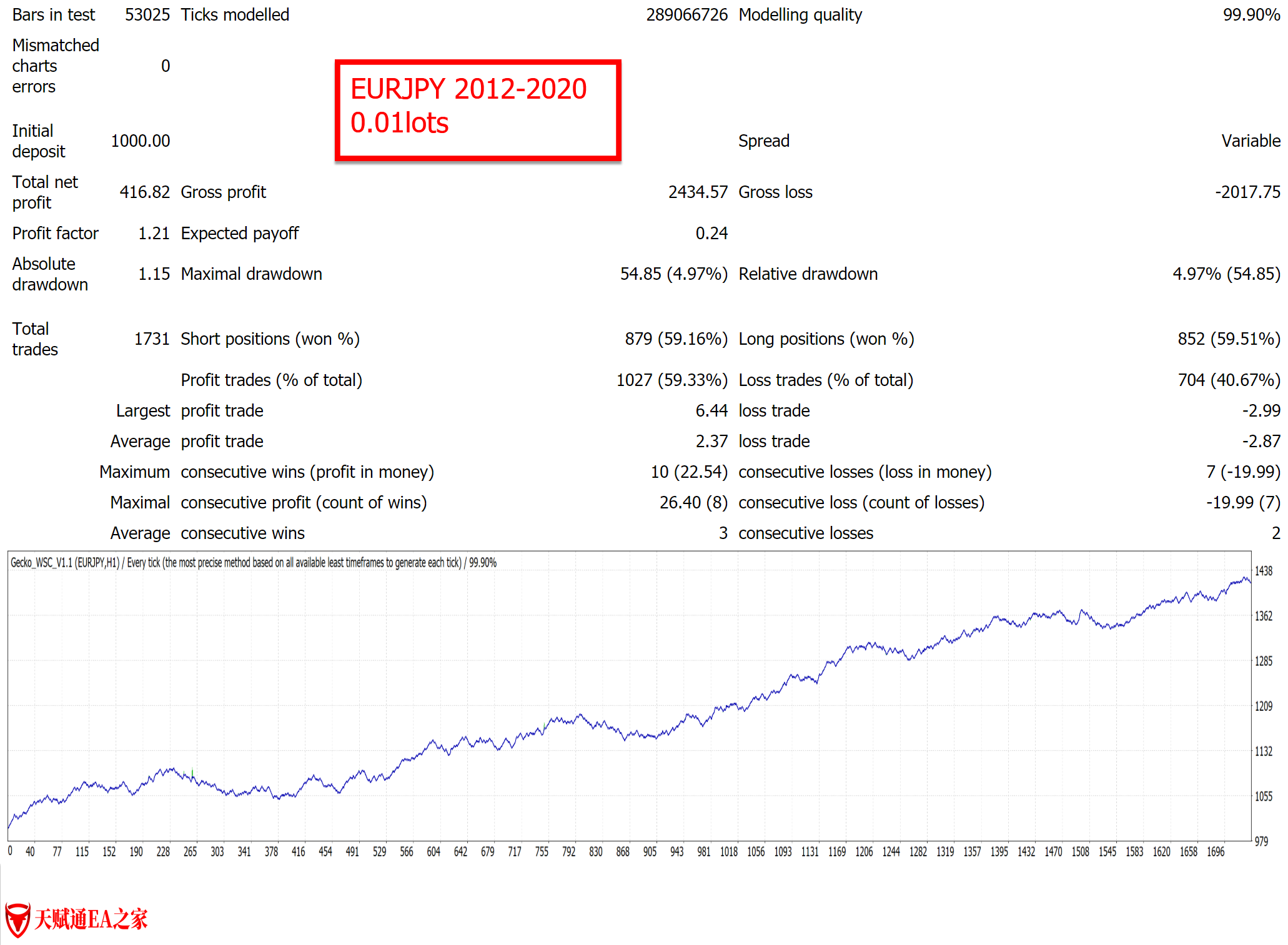Screen dimensions: 1288x945
Task: Click the Modelling quality value 99.90%
Action: click(x=1251, y=15)
